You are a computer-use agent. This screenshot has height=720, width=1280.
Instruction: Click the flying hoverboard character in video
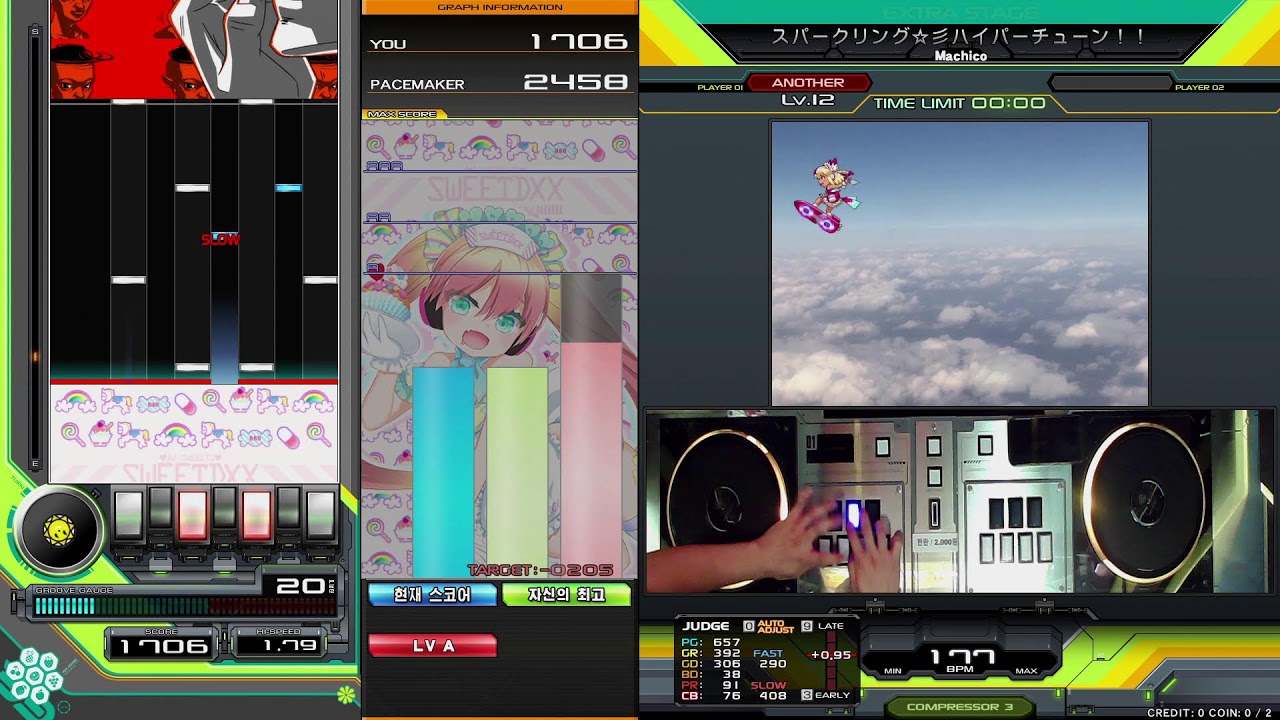[829, 196]
